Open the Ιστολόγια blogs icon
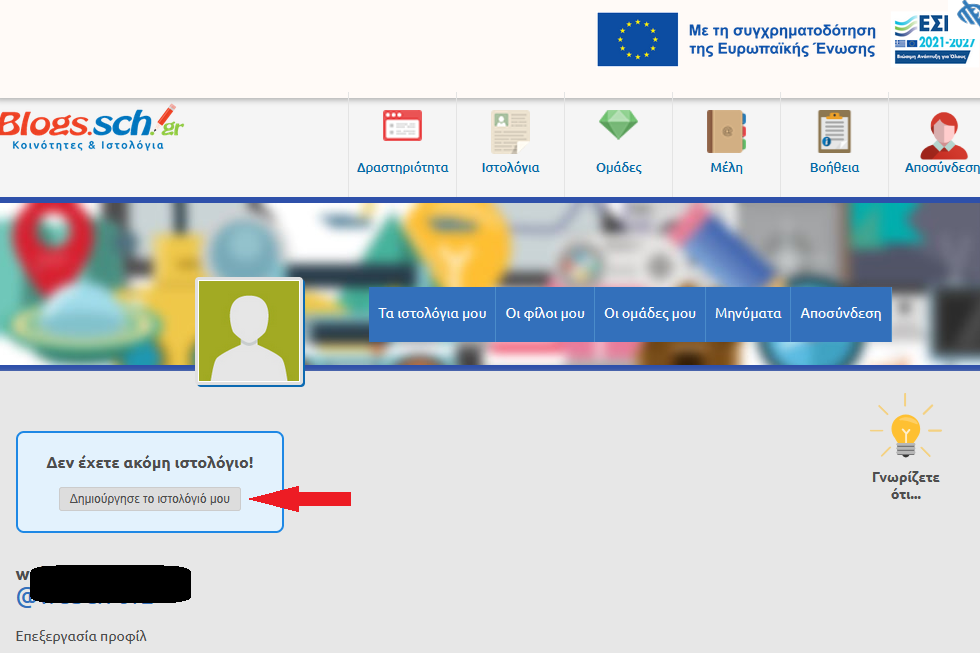Screen dimensions: 980x653 [510, 131]
